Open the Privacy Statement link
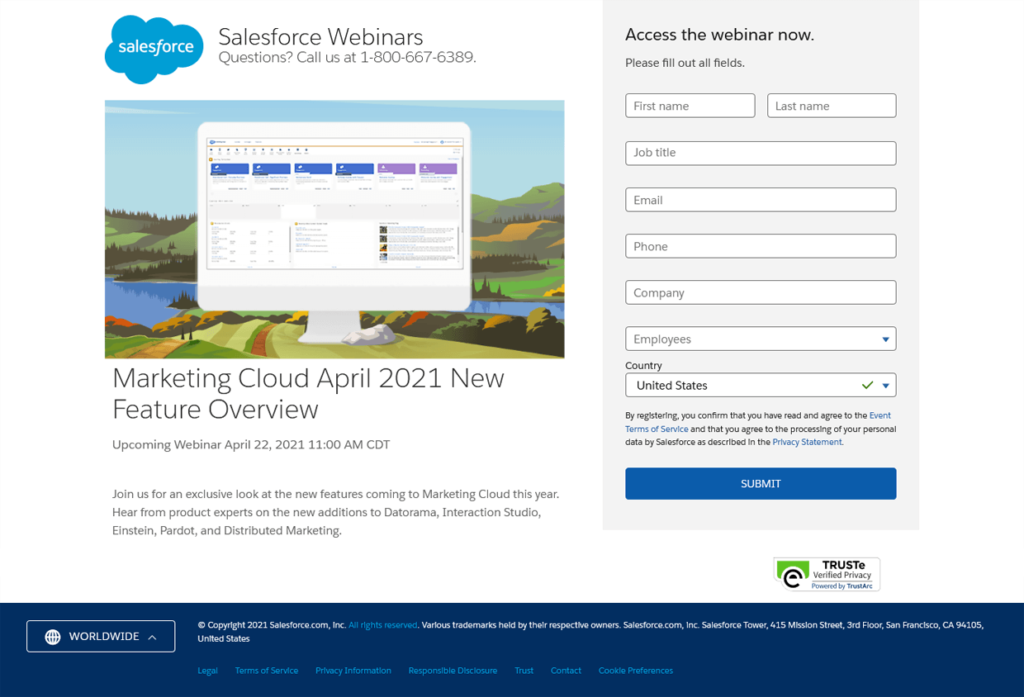The height and width of the screenshot is (697, 1024). coord(807,442)
